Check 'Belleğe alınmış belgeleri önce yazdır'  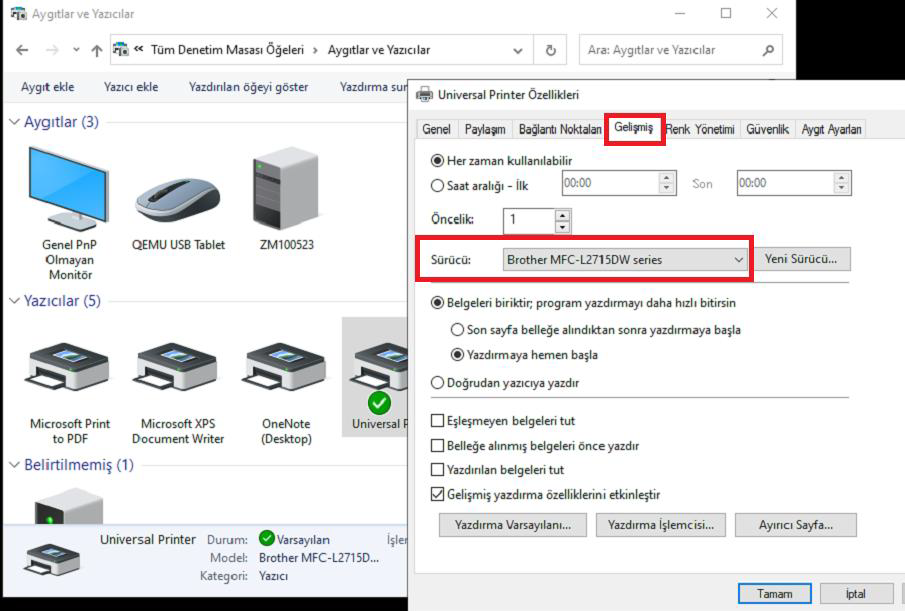pyautogui.click(x=437, y=445)
